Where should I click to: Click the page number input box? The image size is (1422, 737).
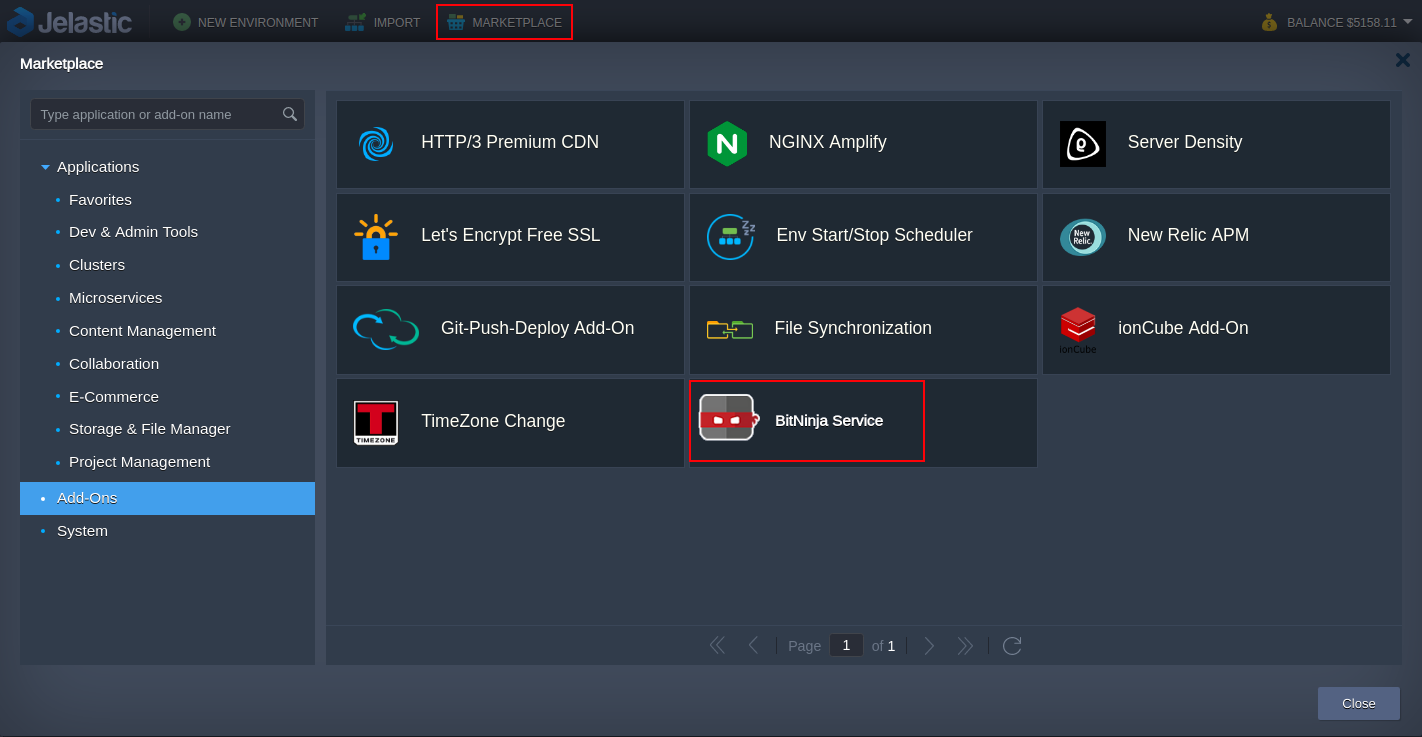[x=846, y=645]
